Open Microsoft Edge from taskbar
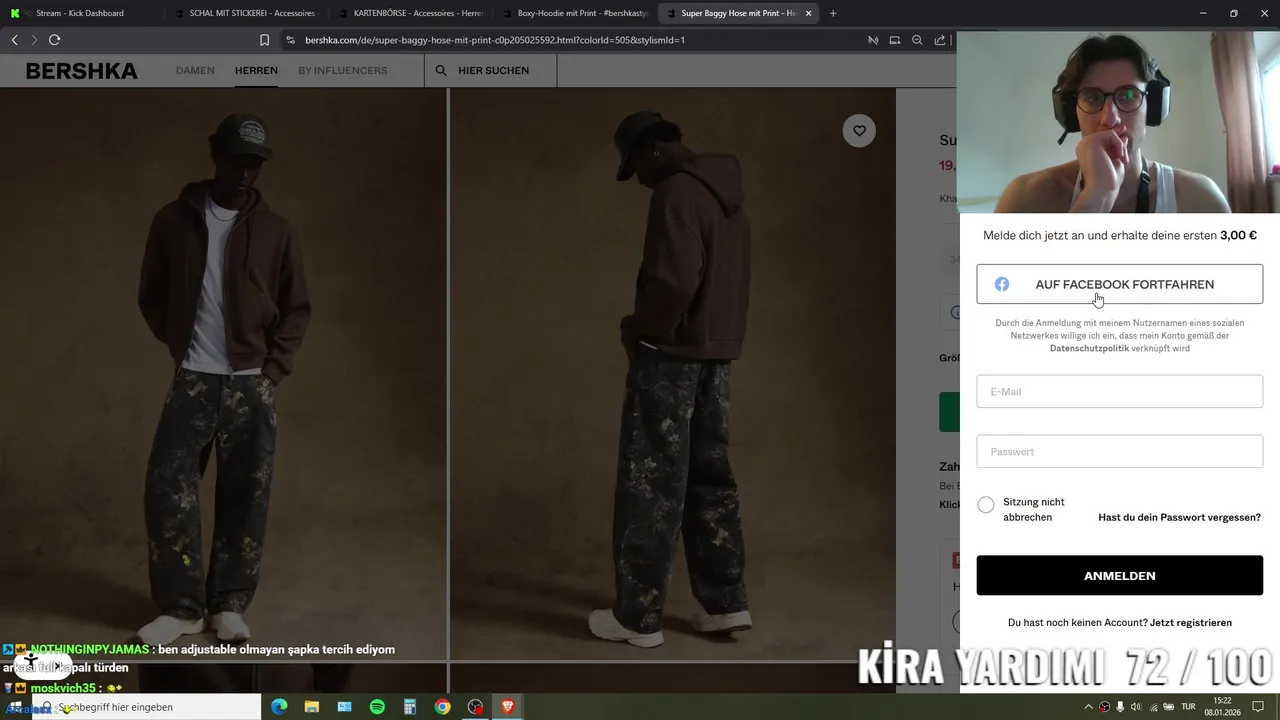Screen dimensions: 1280x720 click(x=279, y=707)
